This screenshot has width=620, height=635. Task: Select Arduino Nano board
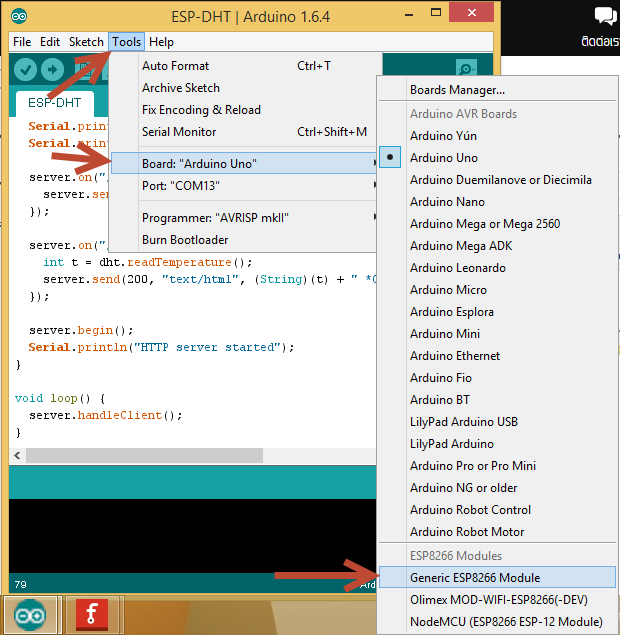point(497,202)
